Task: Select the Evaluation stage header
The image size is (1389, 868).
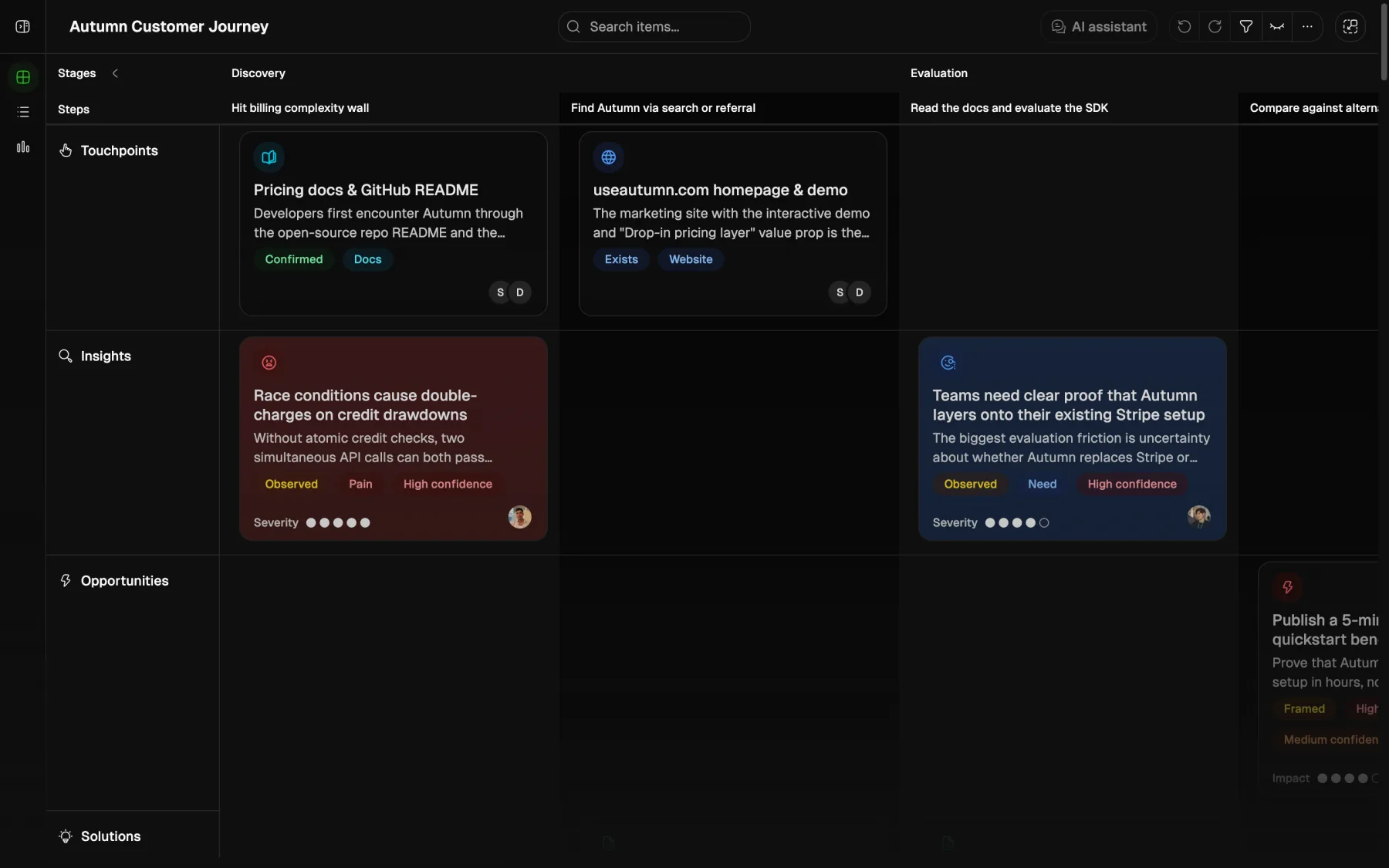Action: 939,73
